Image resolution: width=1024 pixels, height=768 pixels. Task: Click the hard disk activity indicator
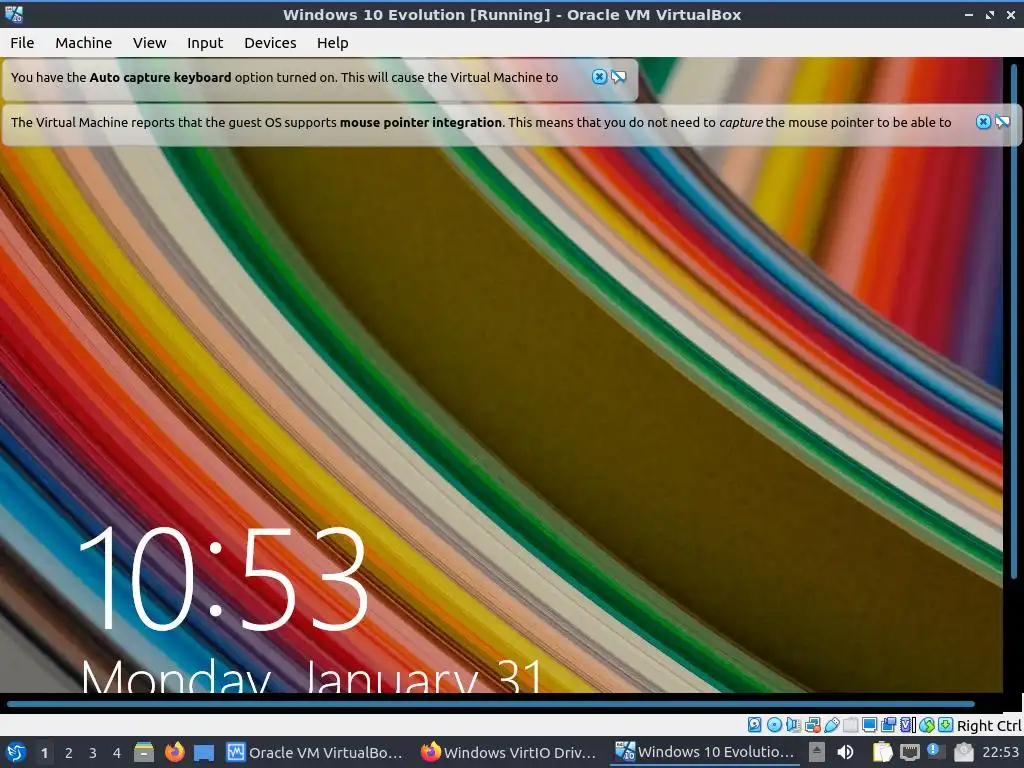(754, 724)
